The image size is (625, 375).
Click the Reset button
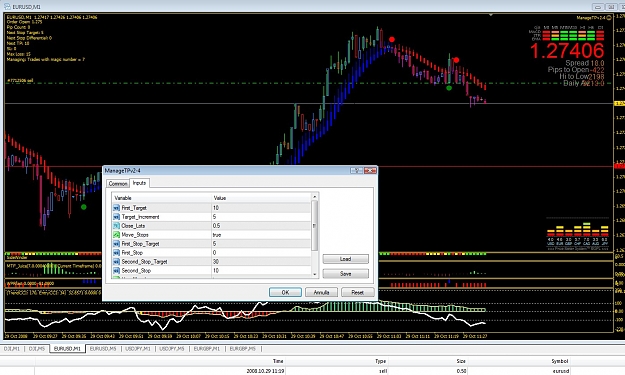pyautogui.click(x=358, y=293)
